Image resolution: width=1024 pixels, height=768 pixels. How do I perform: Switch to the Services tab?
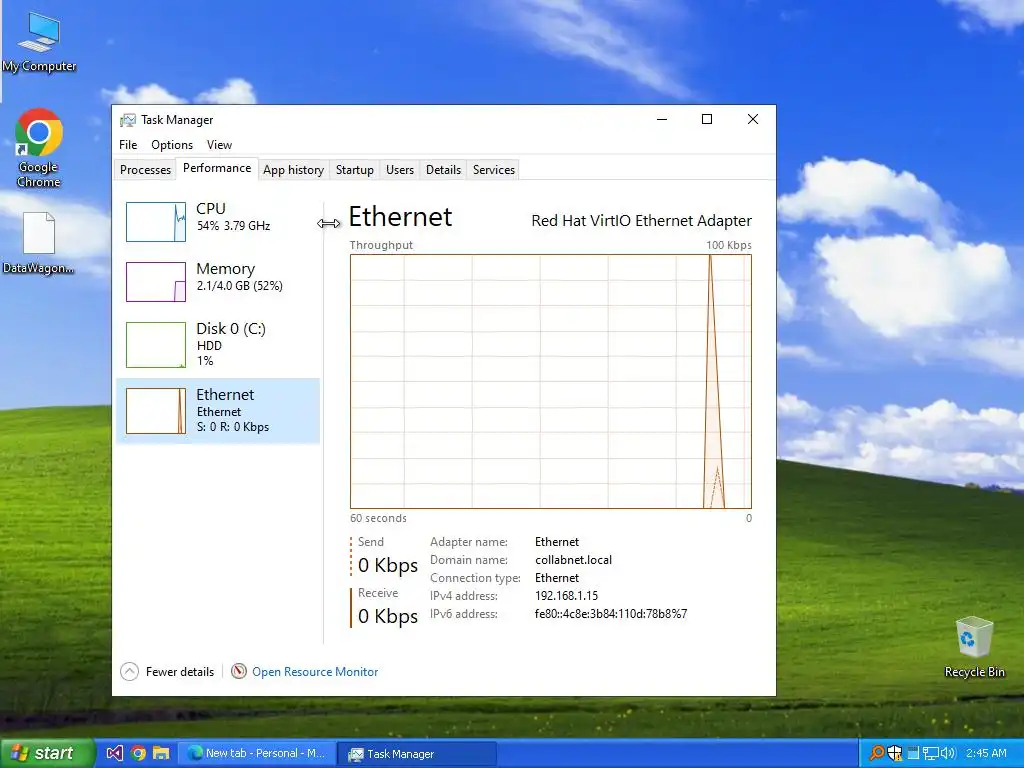494,170
